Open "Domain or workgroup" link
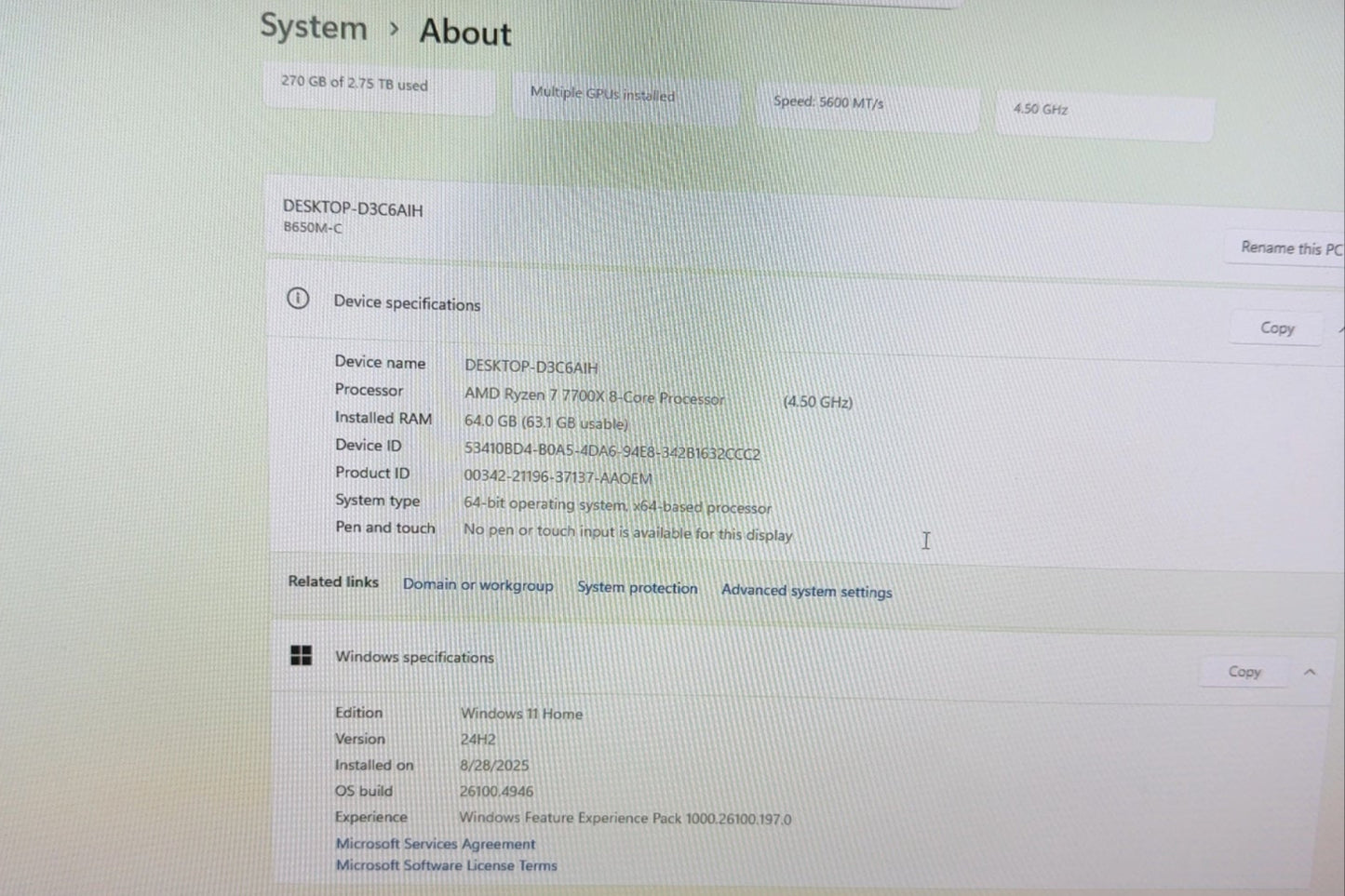Viewport: 1345px width, 896px height. (478, 585)
